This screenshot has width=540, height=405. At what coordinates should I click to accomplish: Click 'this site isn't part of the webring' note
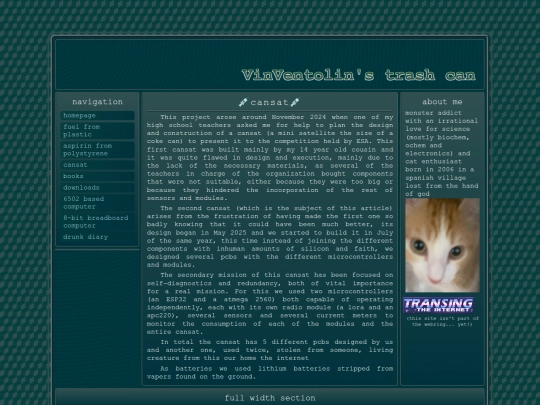click(443, 321)
